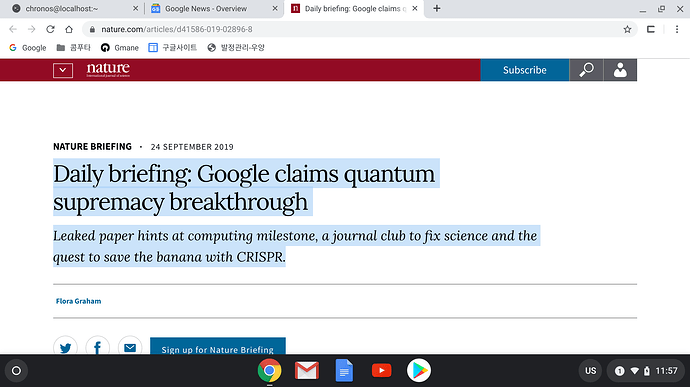This screenshot has height=387, width=690.
Task: Share the article via email icon
Action: 130,347
